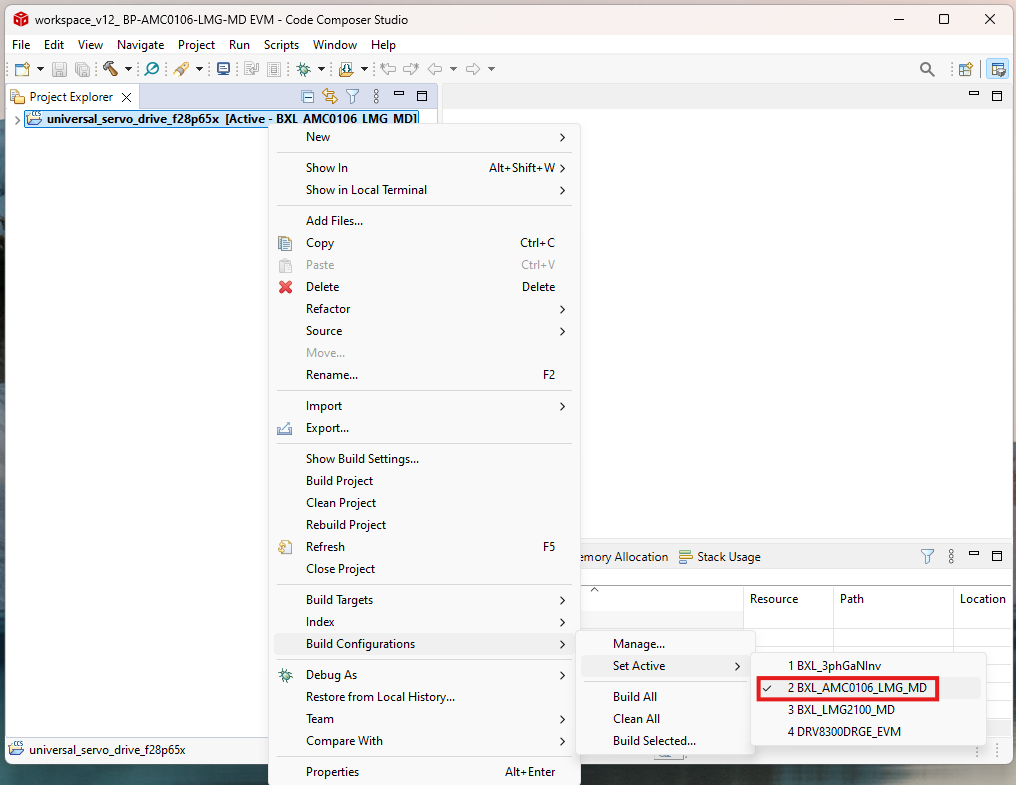Viewport: 1016px width, 785px height.
Task: Click Manage... in Build Configurations submenu
Action: [638, 644]
